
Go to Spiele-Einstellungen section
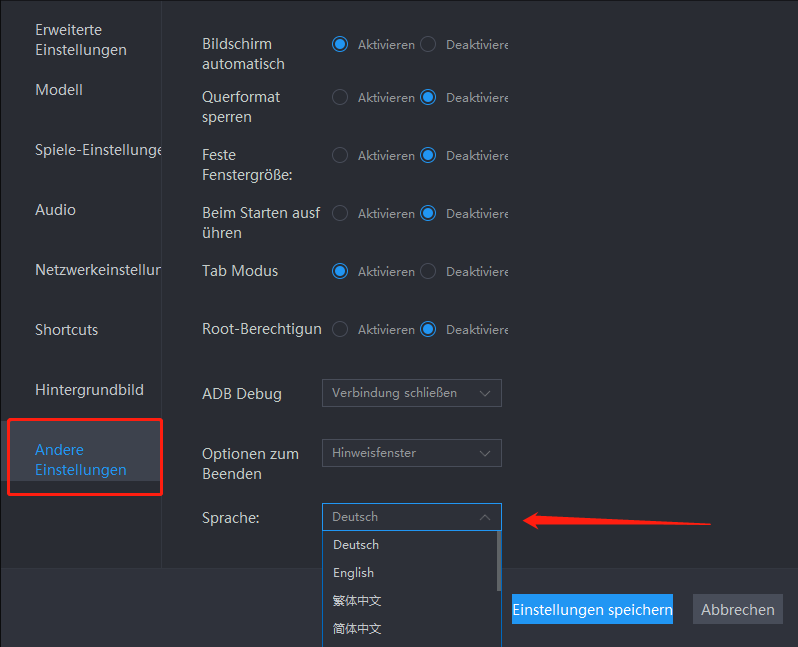pyautogui.click(x=98, y=150)
